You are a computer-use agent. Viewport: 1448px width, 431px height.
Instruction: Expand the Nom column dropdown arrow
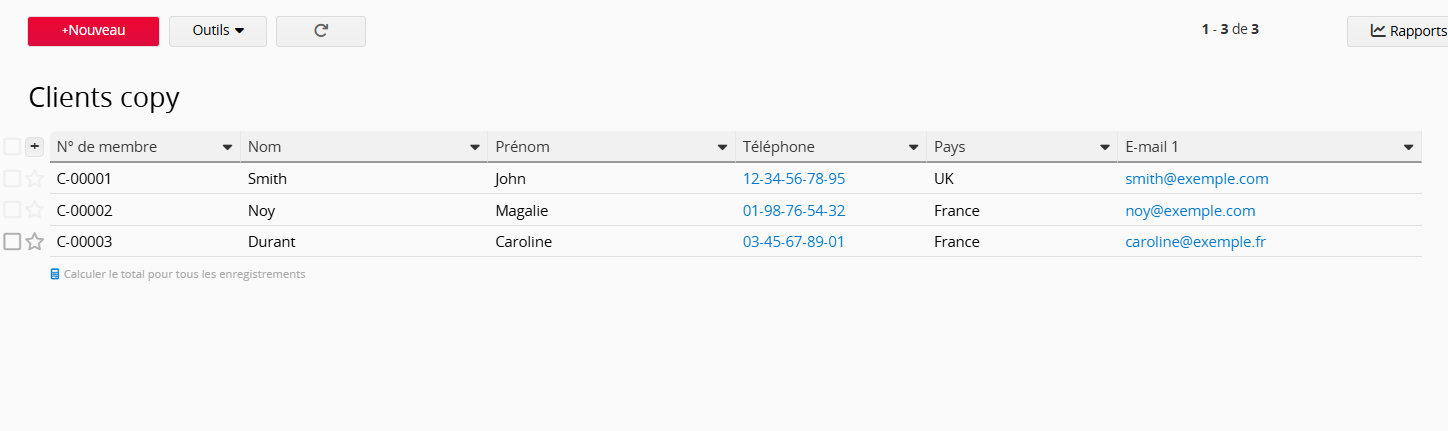(x=475, y=147)
